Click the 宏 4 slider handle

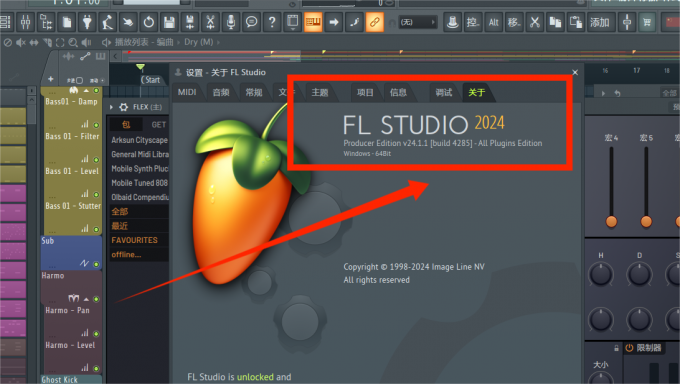(611, 221)
